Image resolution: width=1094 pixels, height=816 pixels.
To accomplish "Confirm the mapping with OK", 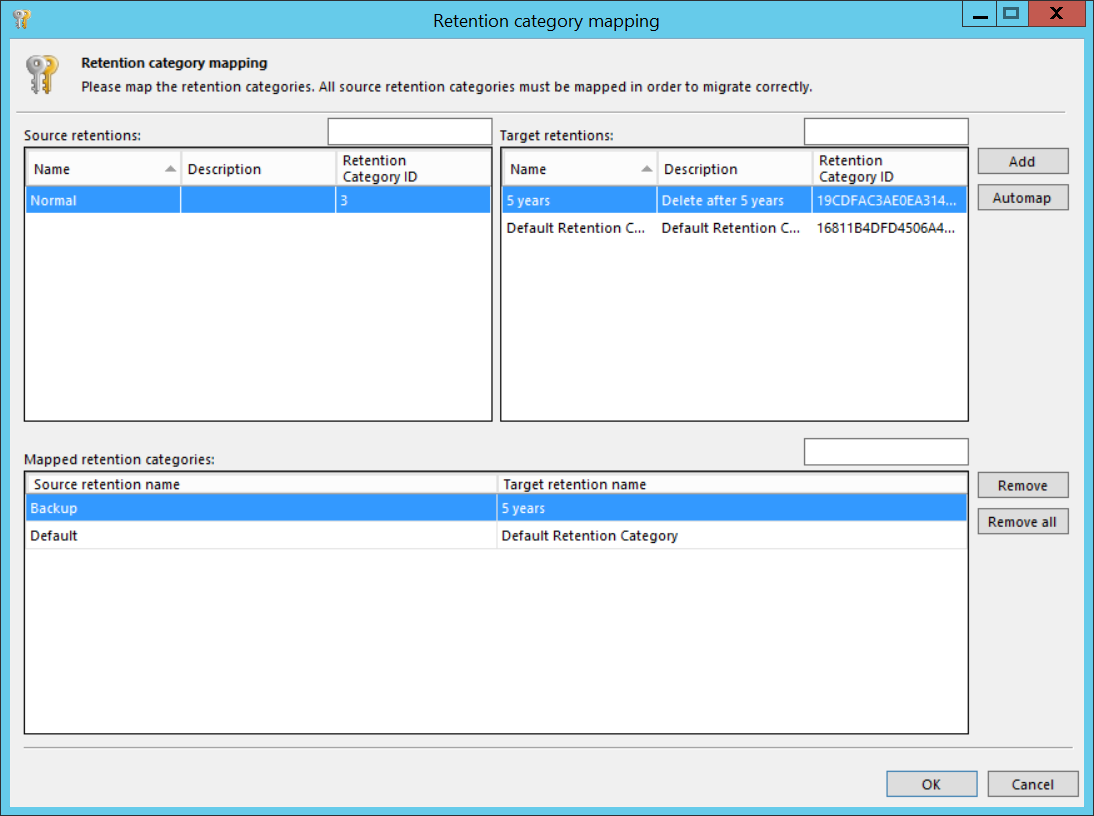I will point(931,784).
